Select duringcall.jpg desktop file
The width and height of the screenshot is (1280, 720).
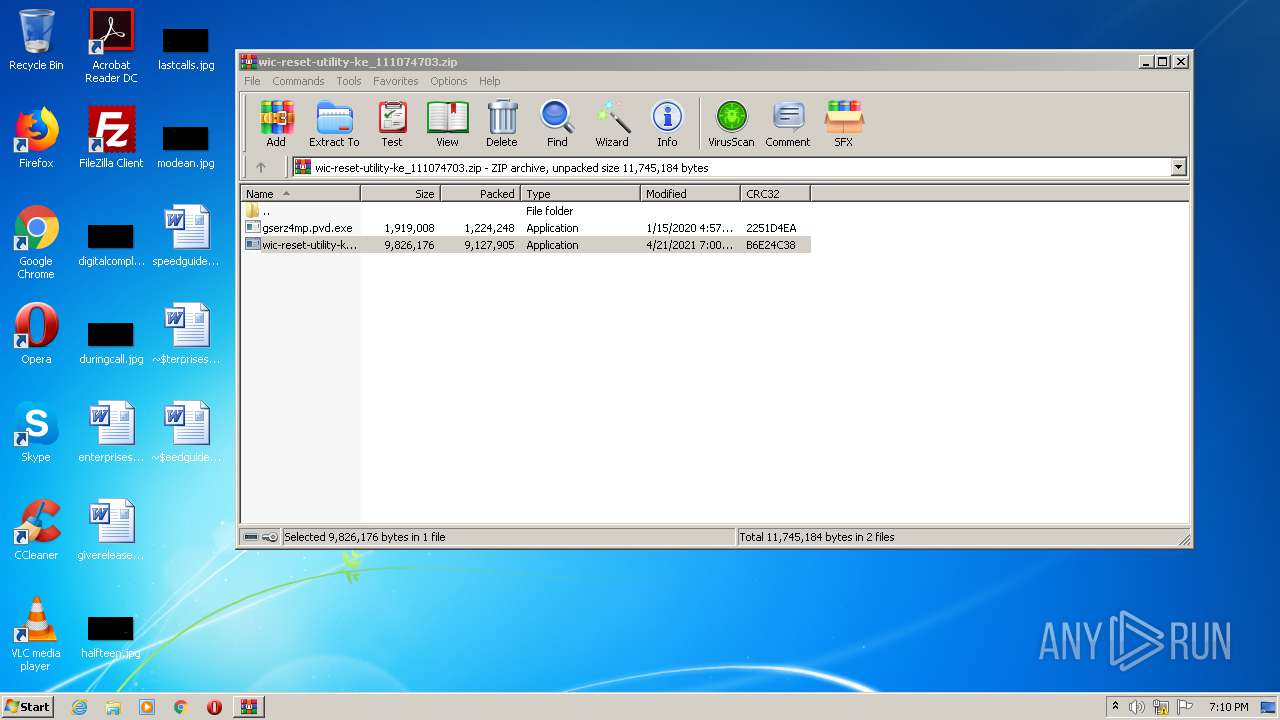(111, 342)
